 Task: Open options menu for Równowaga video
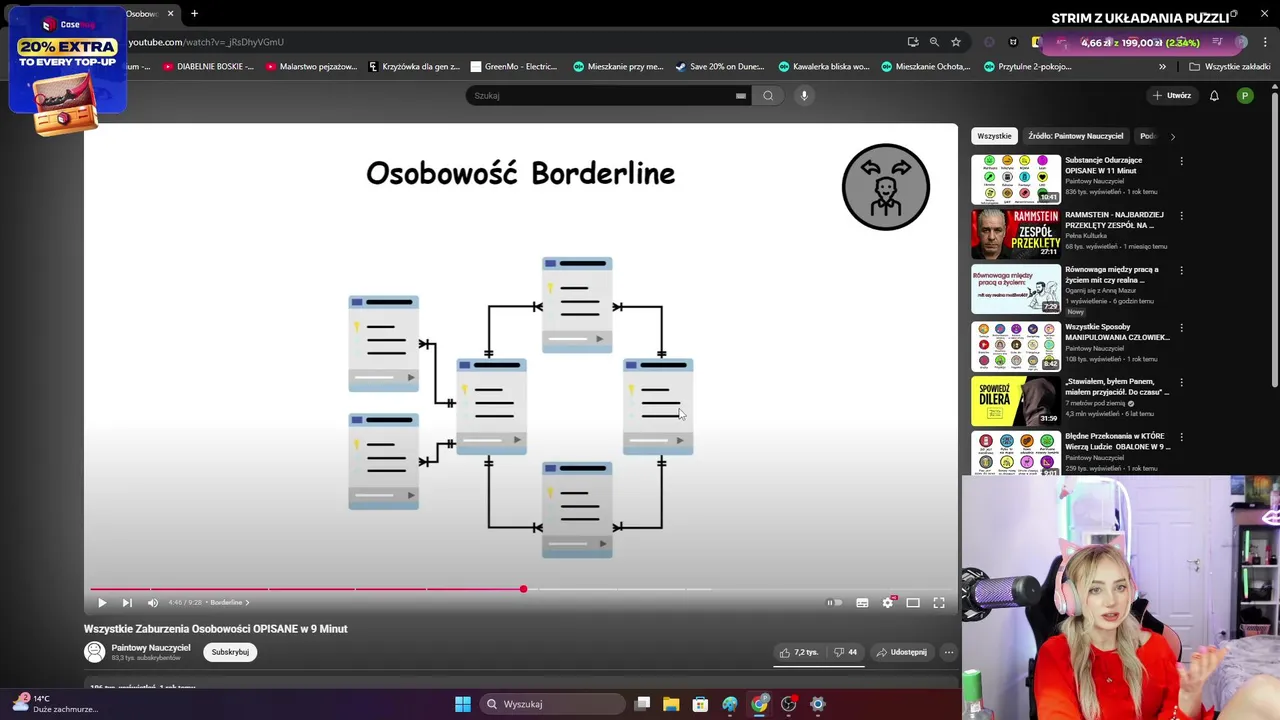click(1181, 271)
